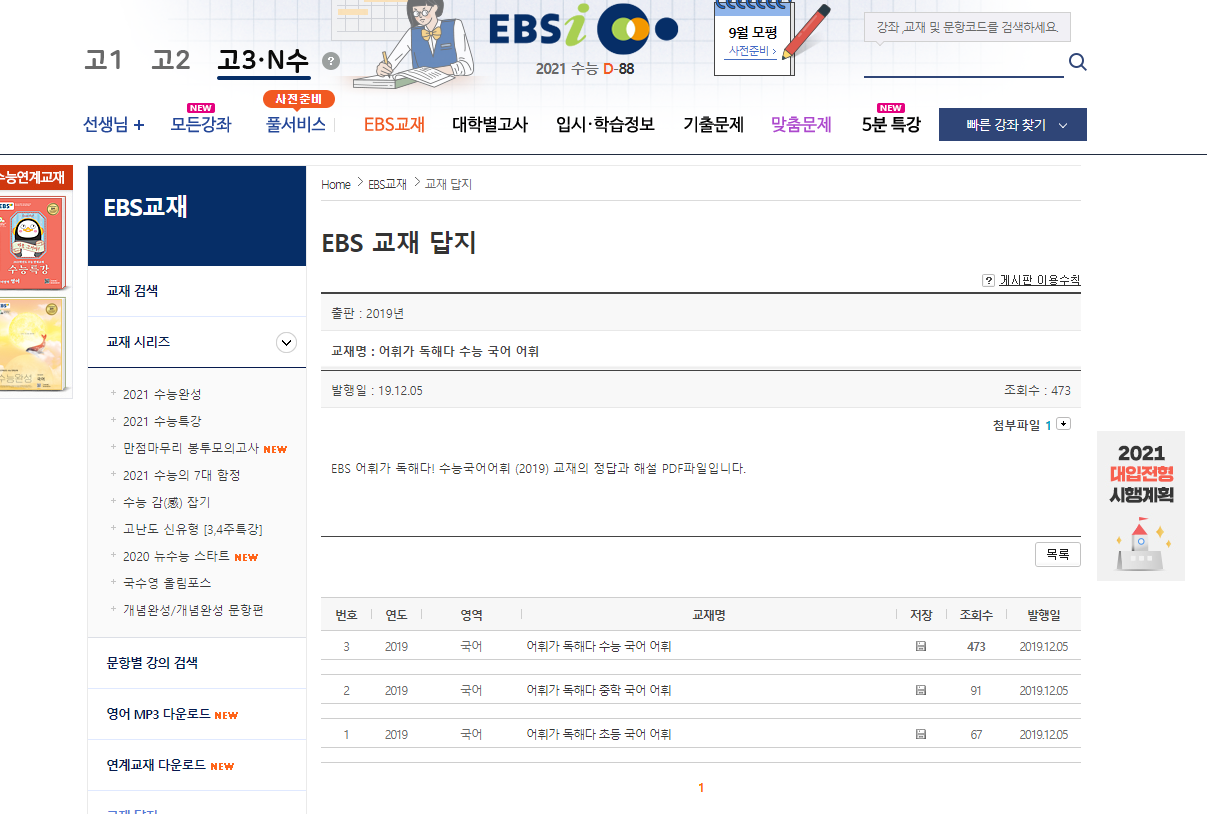This screenshot has width=1207, height=814.
Task: Open the 대학별고사 menu
Action: [490, 125]
